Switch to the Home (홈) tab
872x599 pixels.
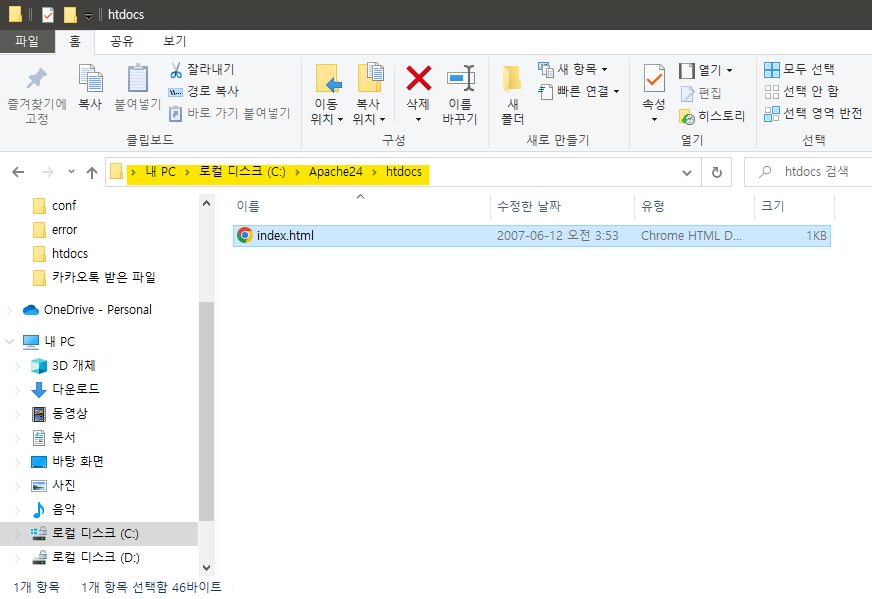point(75,42)
